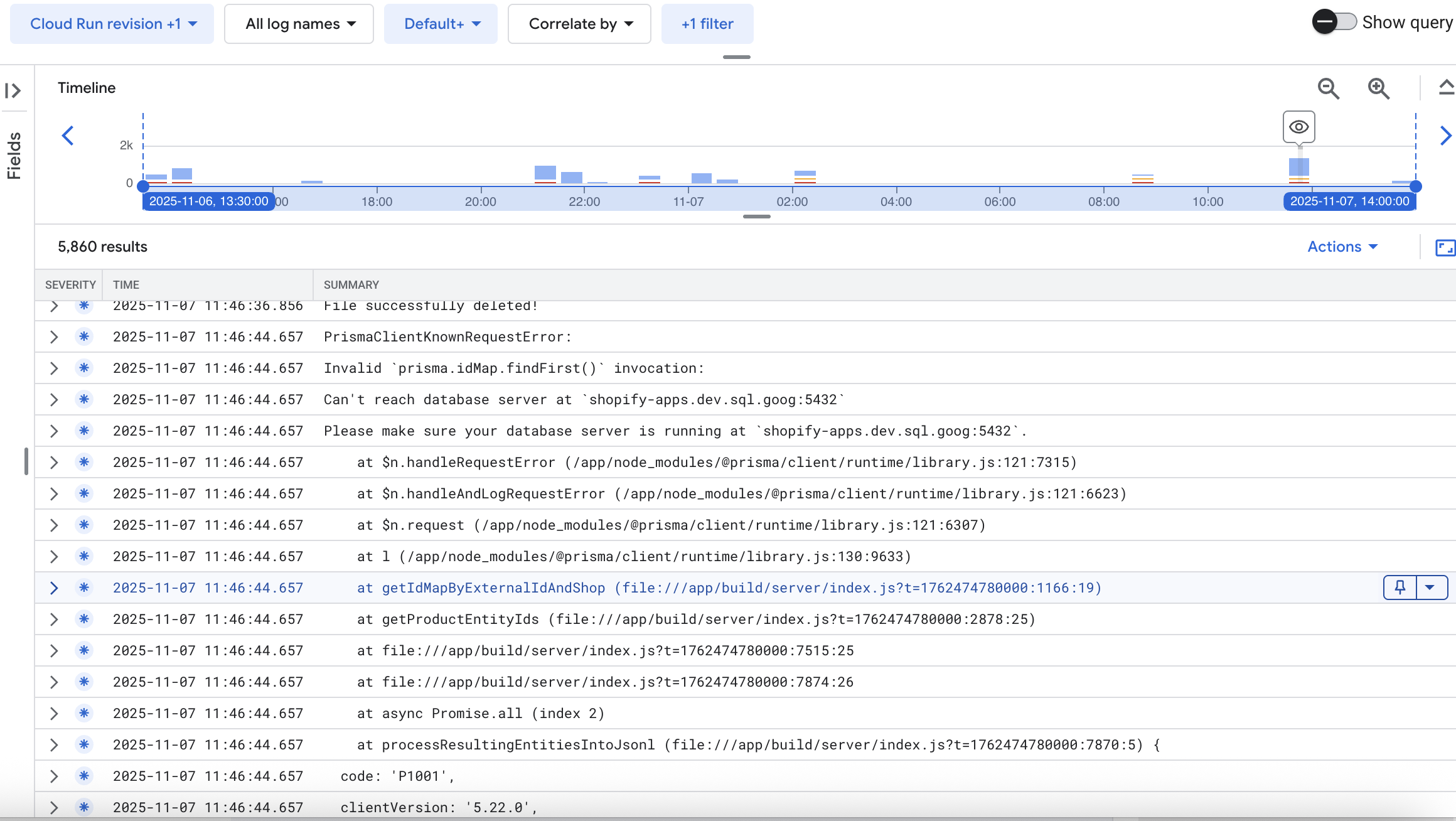Zoom out the timeline histogram
1456x821 pixels.
click(x=1328, y=89)
